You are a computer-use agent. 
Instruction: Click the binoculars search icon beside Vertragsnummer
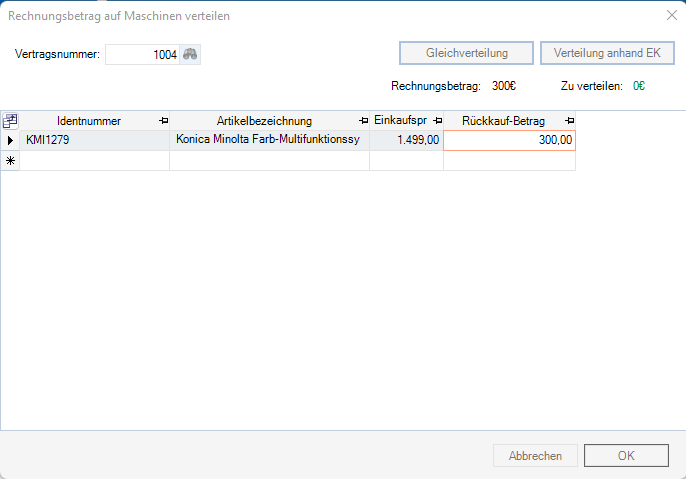coord(190,54)
